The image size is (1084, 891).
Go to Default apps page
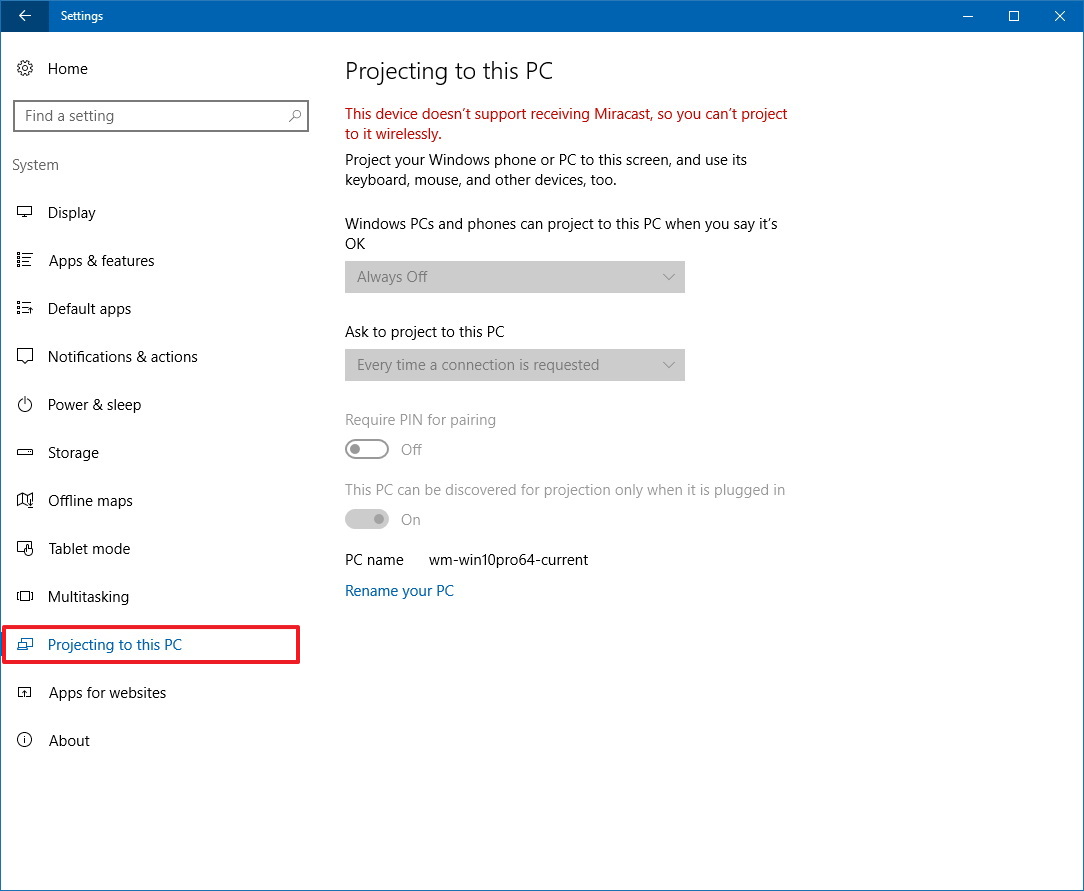click(89, 309)
